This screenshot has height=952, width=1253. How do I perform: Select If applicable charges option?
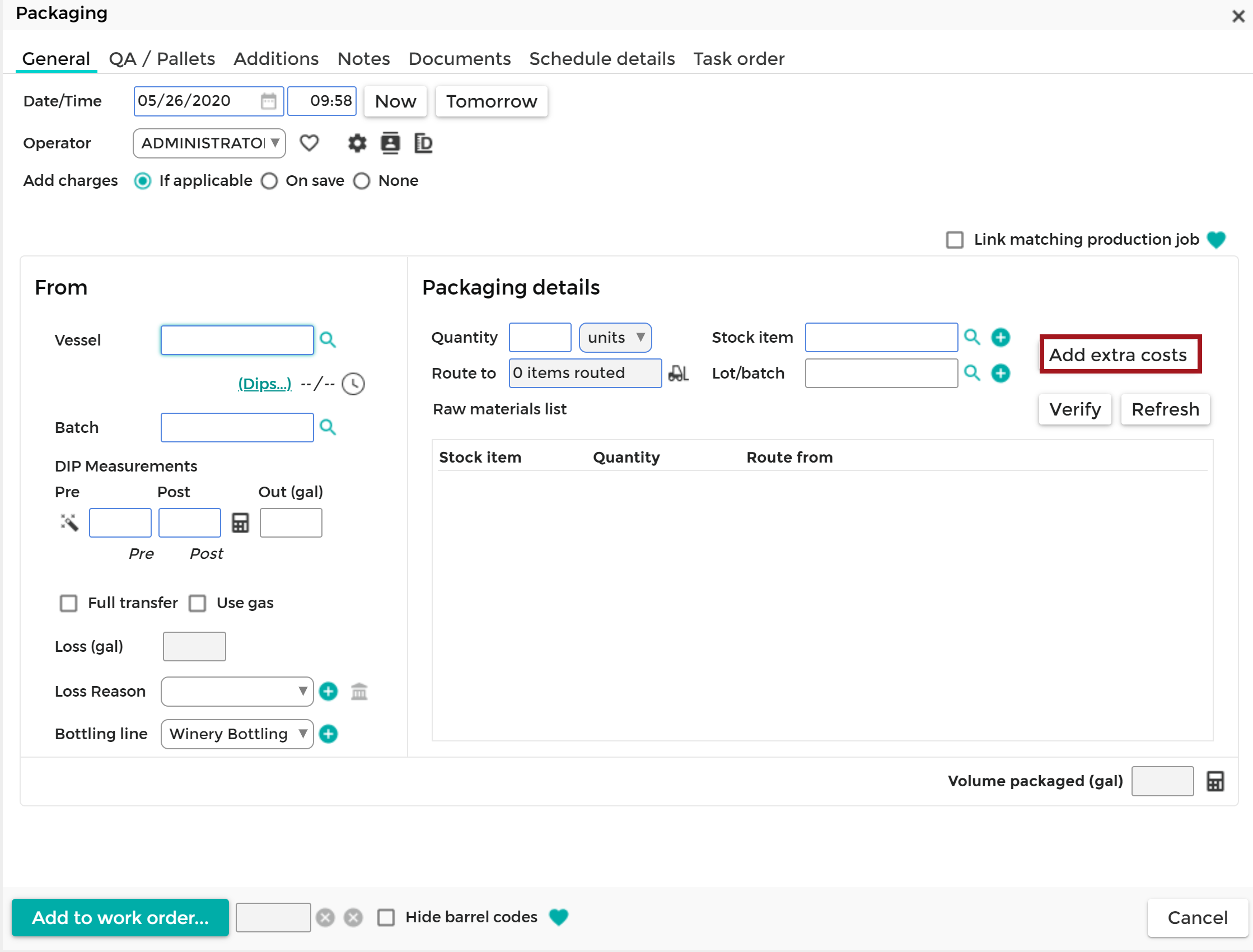(143, 181)
